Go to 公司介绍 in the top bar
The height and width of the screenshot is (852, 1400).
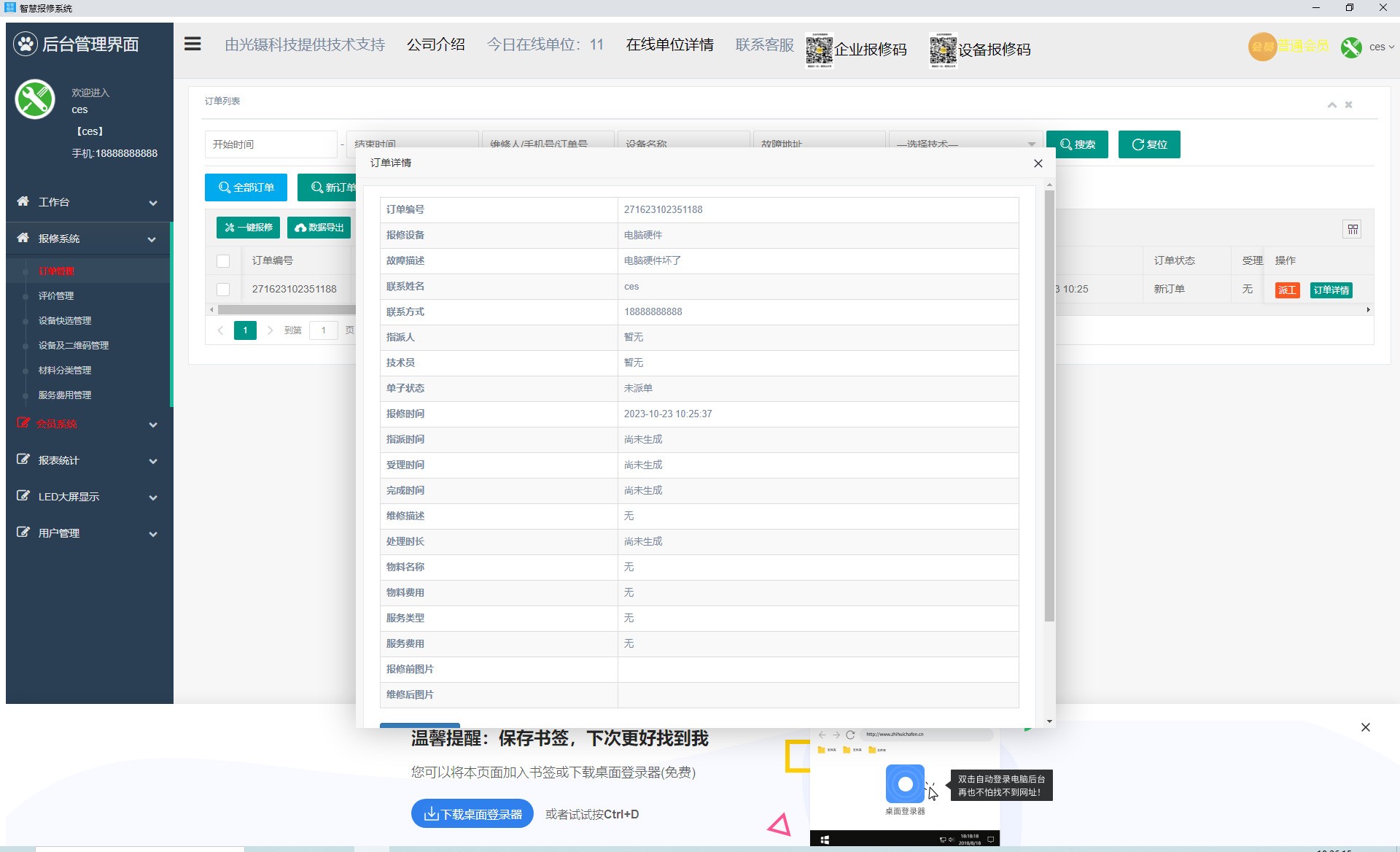435,44
